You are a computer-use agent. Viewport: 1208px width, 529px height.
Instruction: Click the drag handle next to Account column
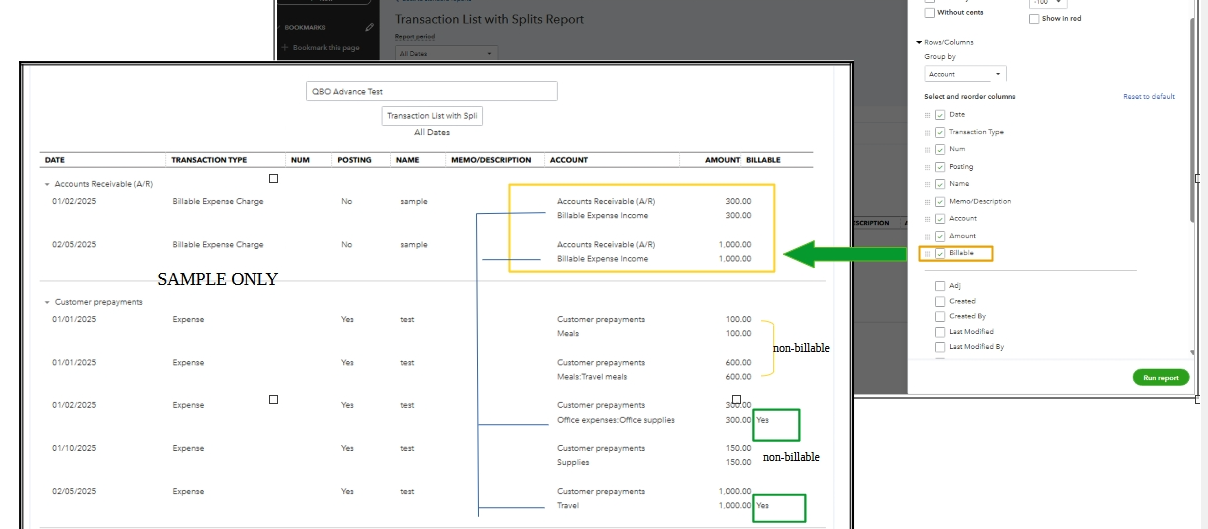point(927,218)
